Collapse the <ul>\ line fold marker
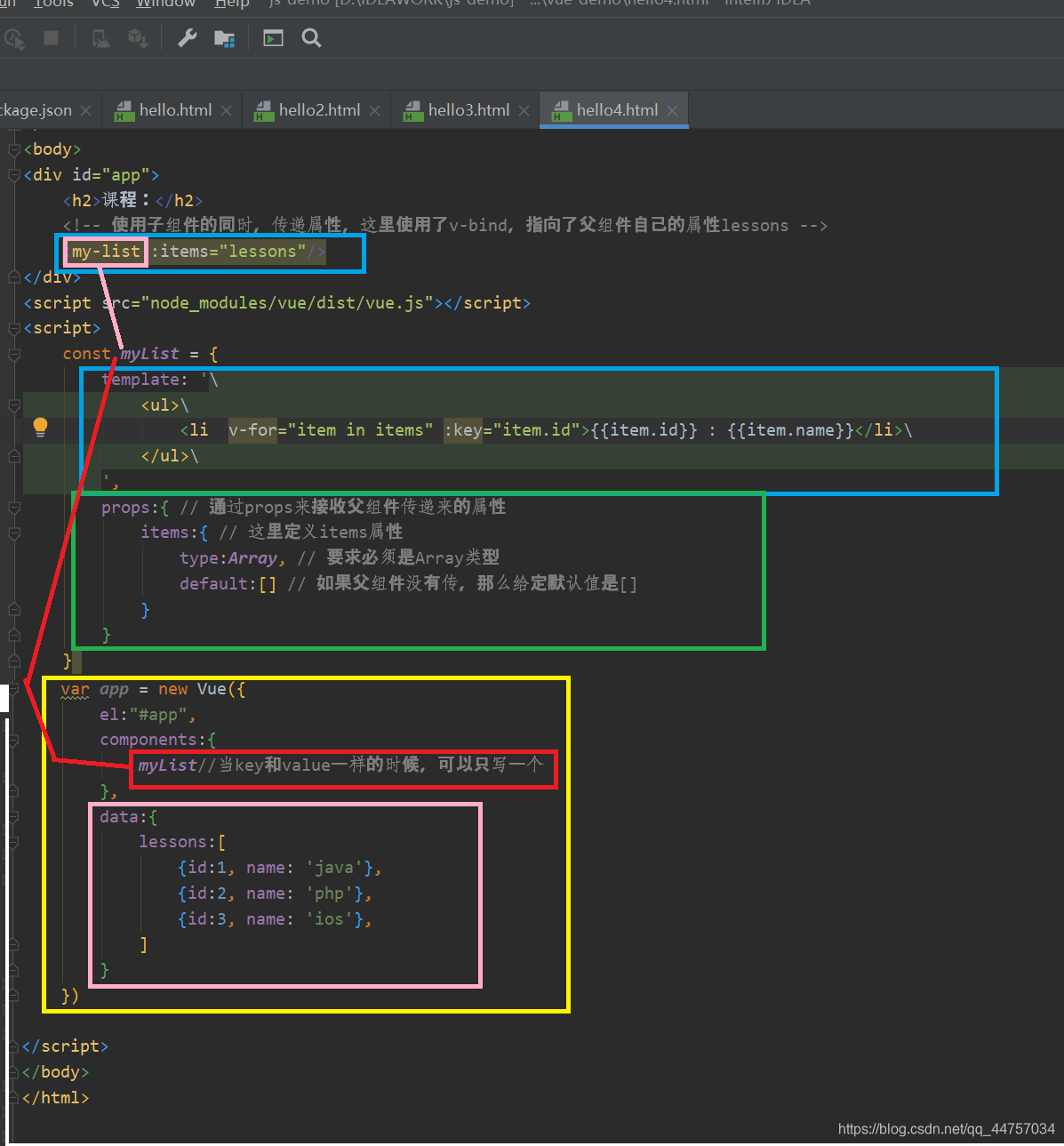Screen dimensions: 1064x1146 tap(14, 405)
